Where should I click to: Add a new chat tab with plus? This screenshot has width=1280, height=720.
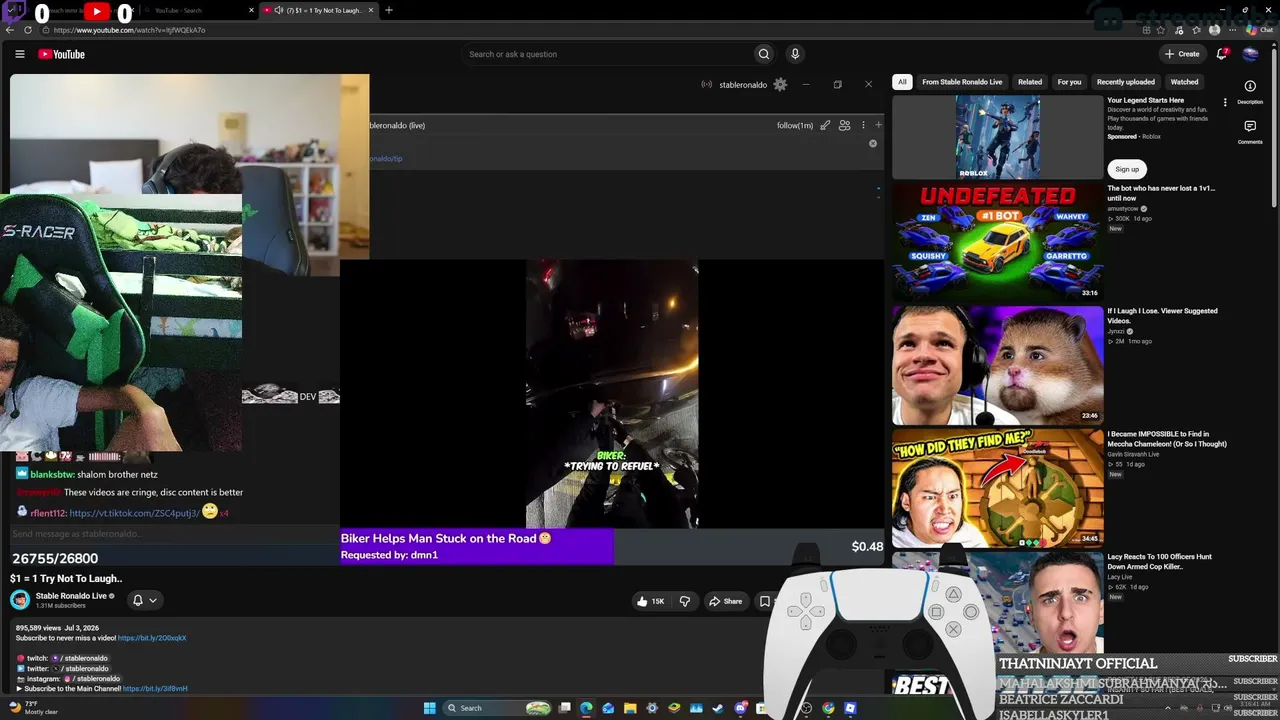[878, 125]
